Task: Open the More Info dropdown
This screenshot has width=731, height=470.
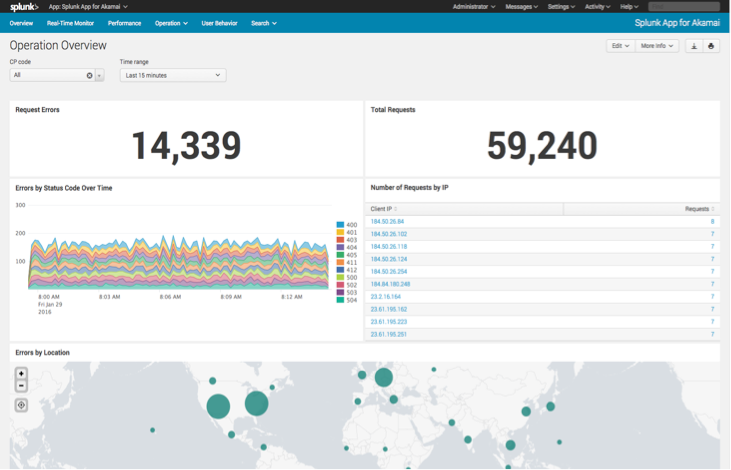Action: click(657, 46)
